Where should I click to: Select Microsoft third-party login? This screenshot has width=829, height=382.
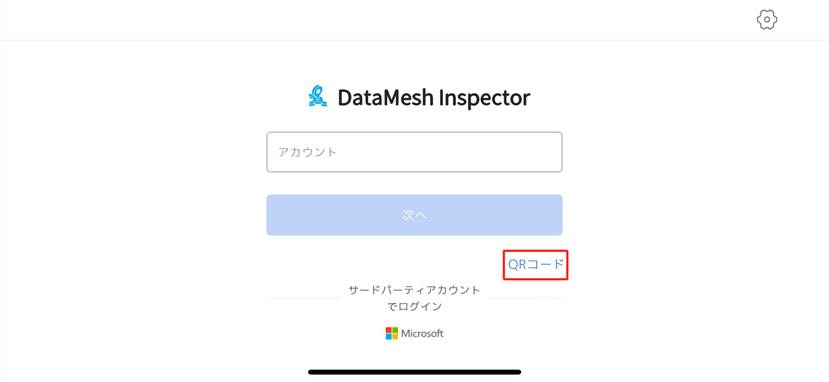click(x=414, y=333)
